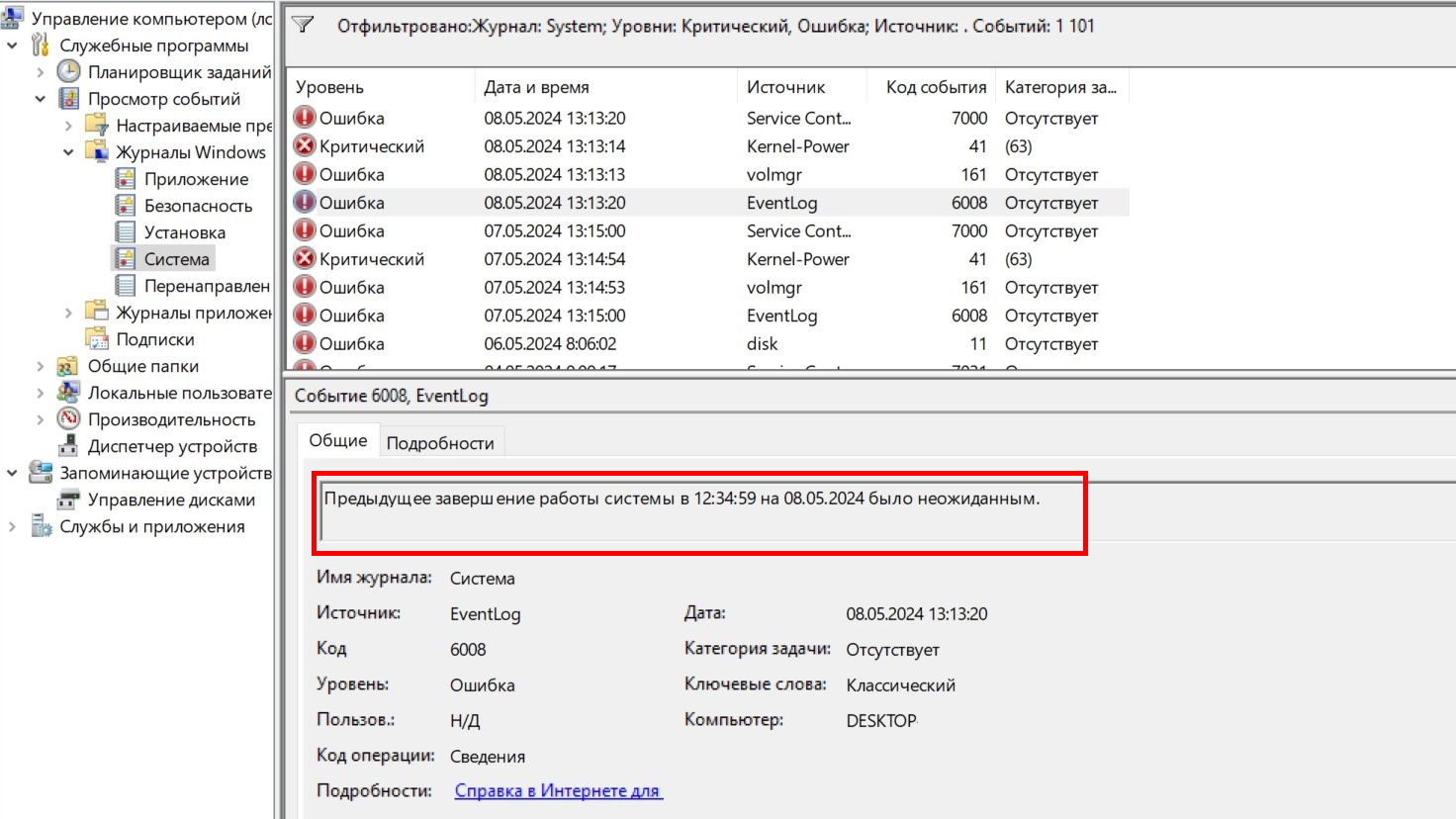Select the Kernel-Power 07.05.2024 13:14:54 event
The width and height of the screenshot is (1456, 819).
click(x=708, y=258)
